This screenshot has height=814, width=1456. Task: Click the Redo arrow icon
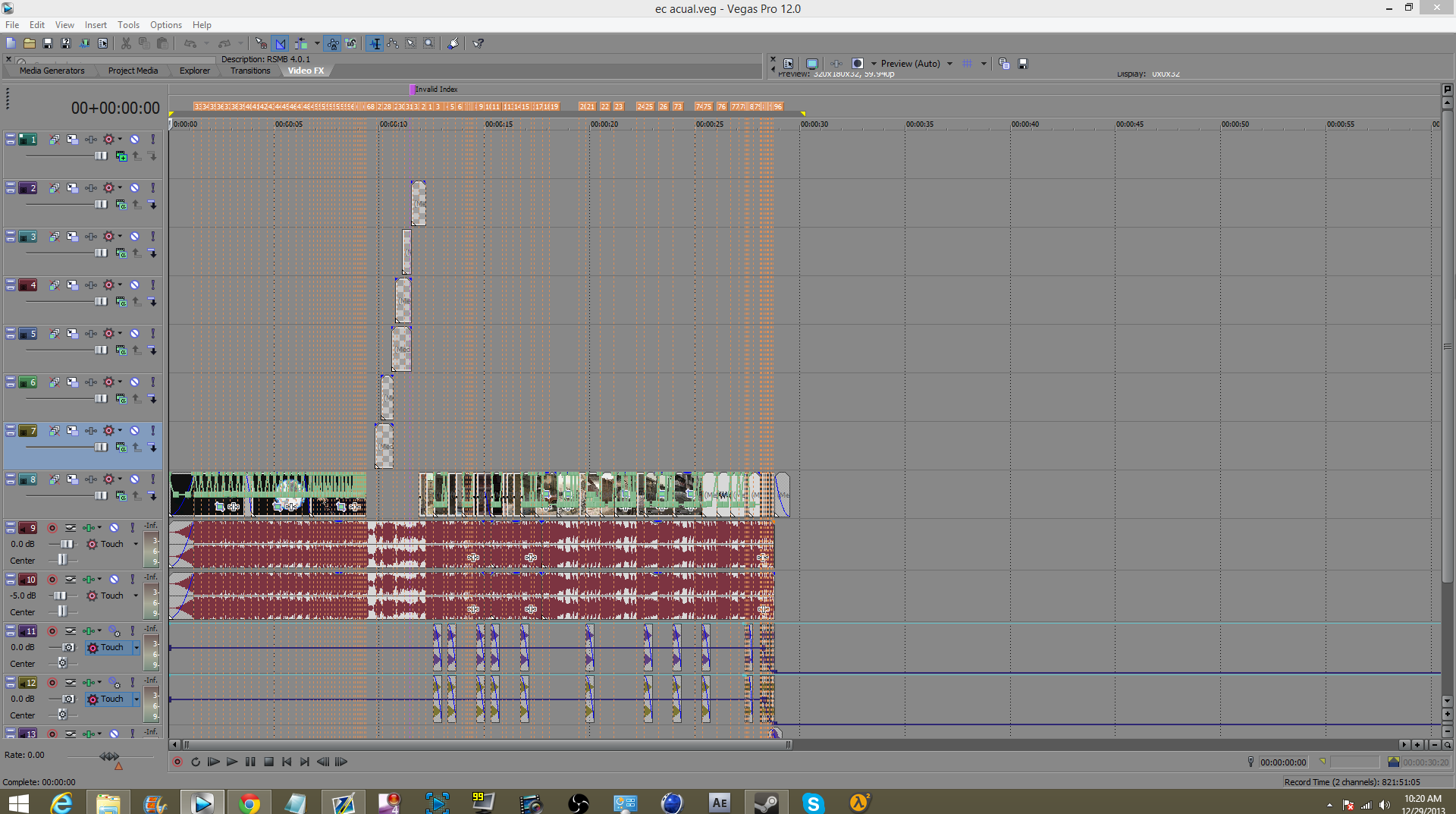[x=224, y=43]
